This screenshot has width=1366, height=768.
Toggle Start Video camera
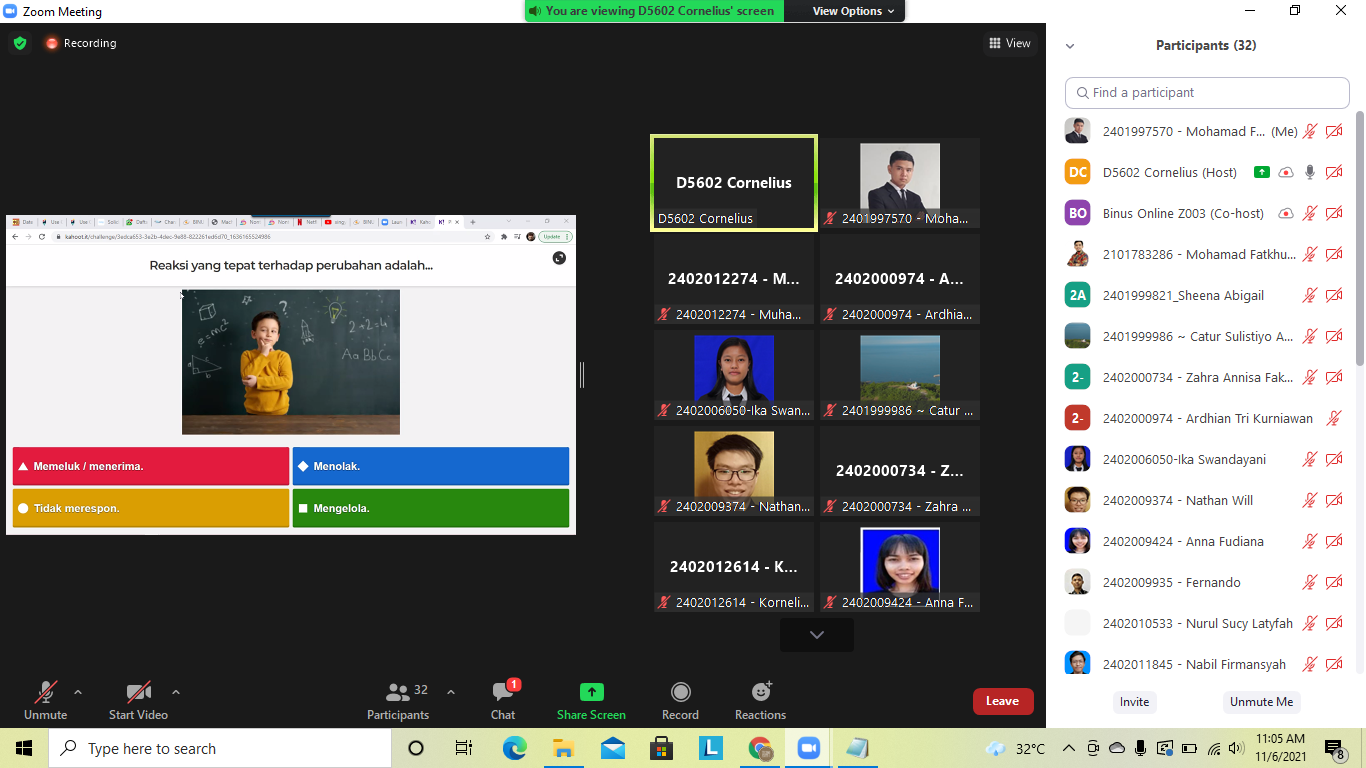pos(138,692)
